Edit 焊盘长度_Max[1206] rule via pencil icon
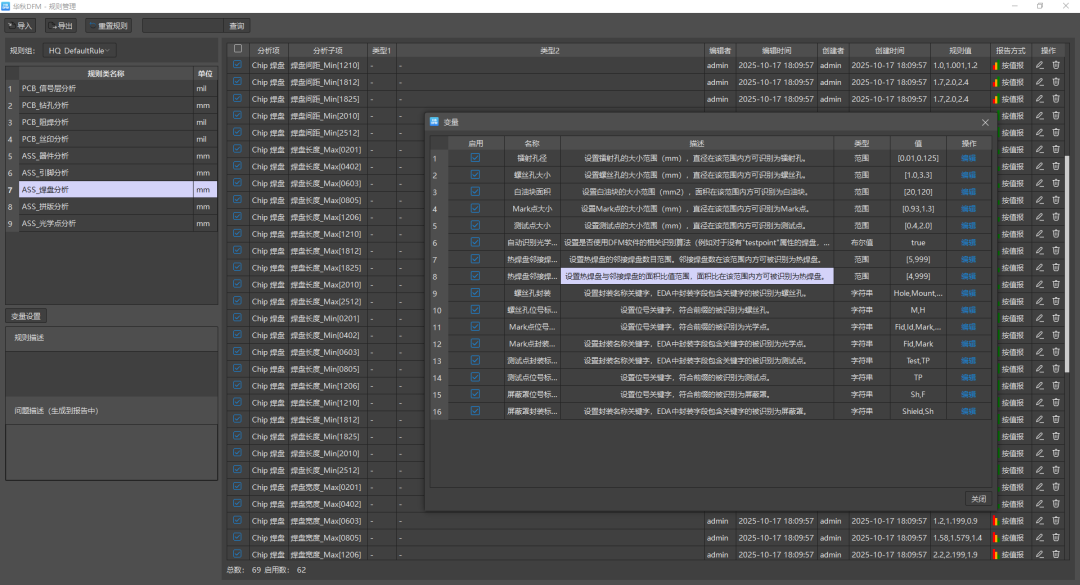 pos(1039,217)
